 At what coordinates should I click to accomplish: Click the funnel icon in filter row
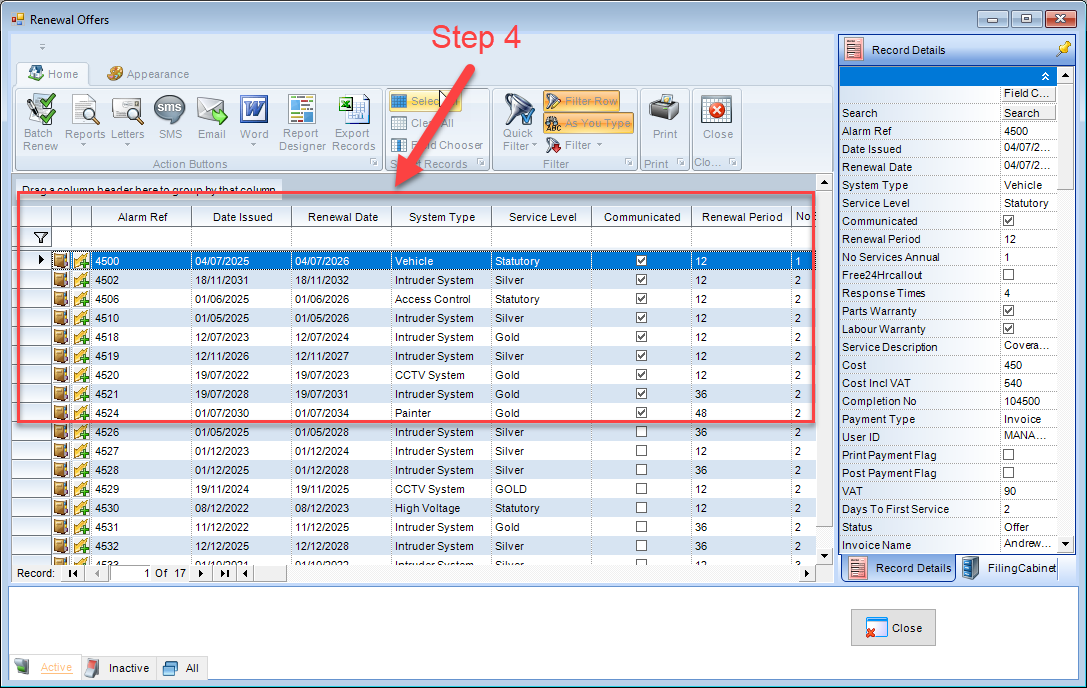point(41,238)
